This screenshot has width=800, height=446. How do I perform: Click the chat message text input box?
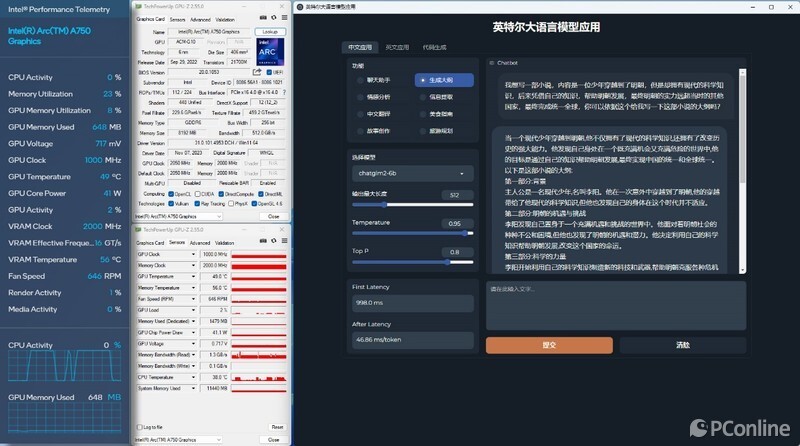coord(616,306)
